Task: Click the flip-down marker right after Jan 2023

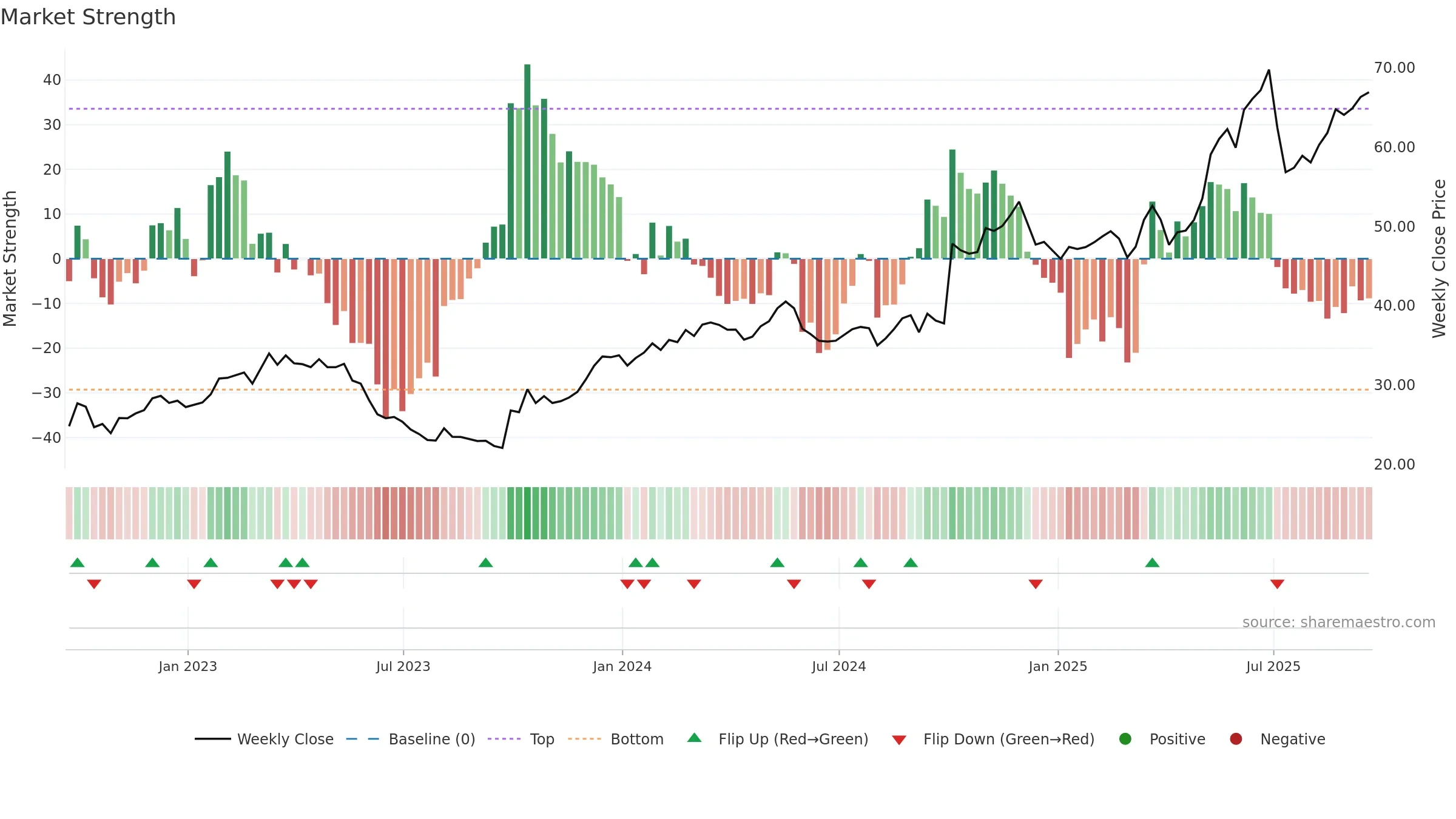Action: click(194, 584)
